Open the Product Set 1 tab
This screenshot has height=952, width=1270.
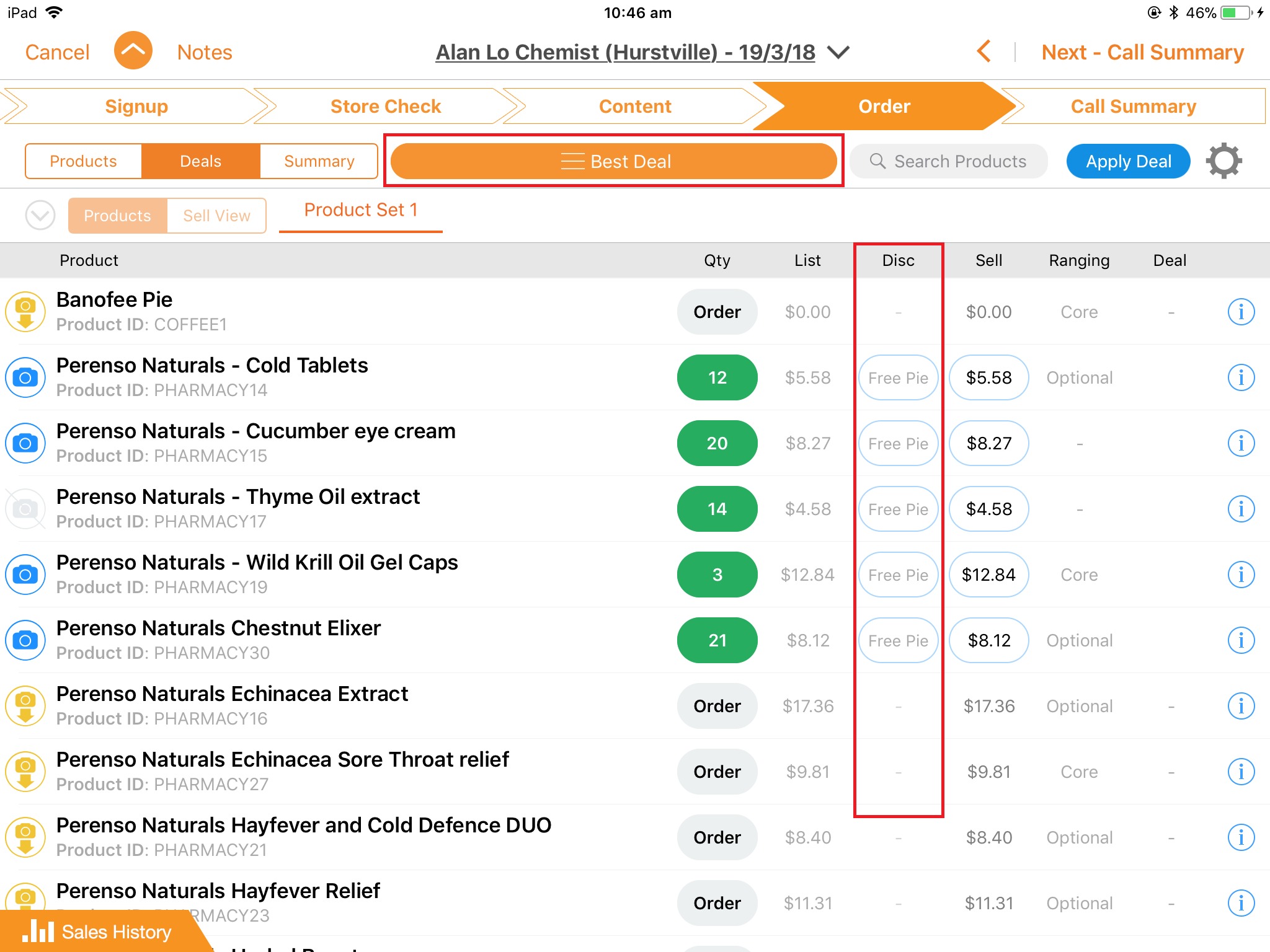tap(360, 211)
